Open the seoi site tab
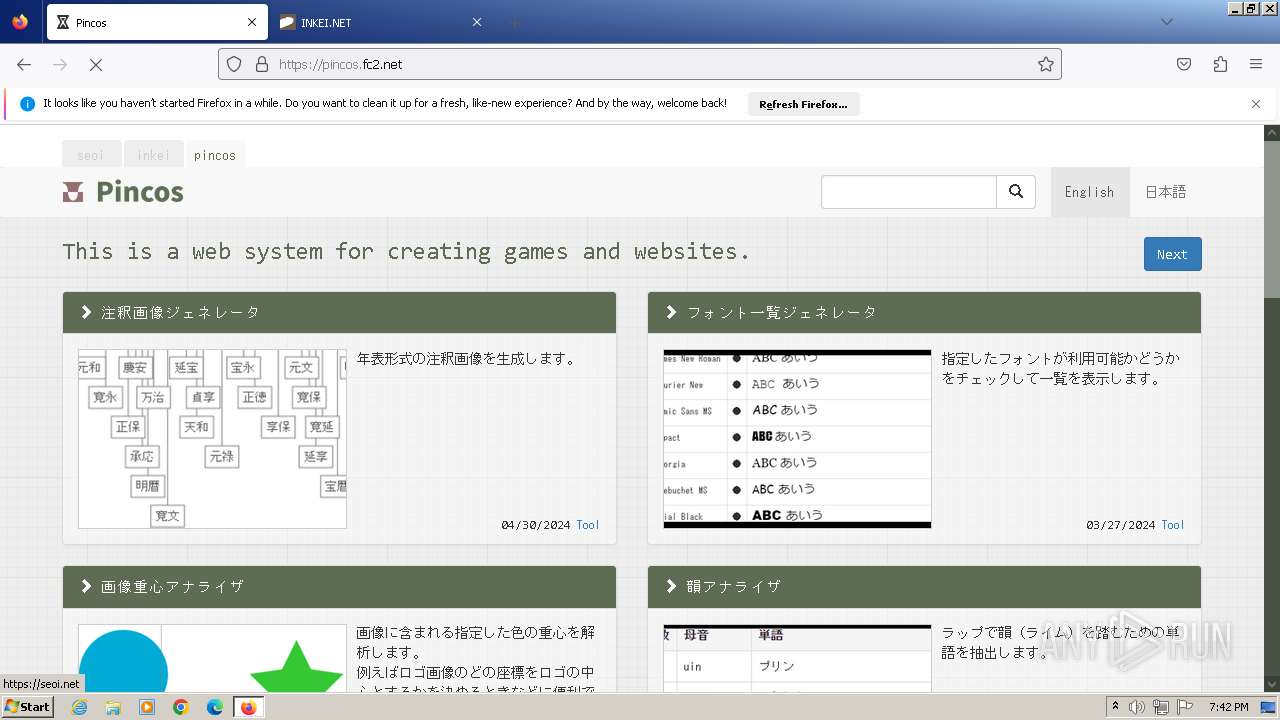 tap(91, 155)
